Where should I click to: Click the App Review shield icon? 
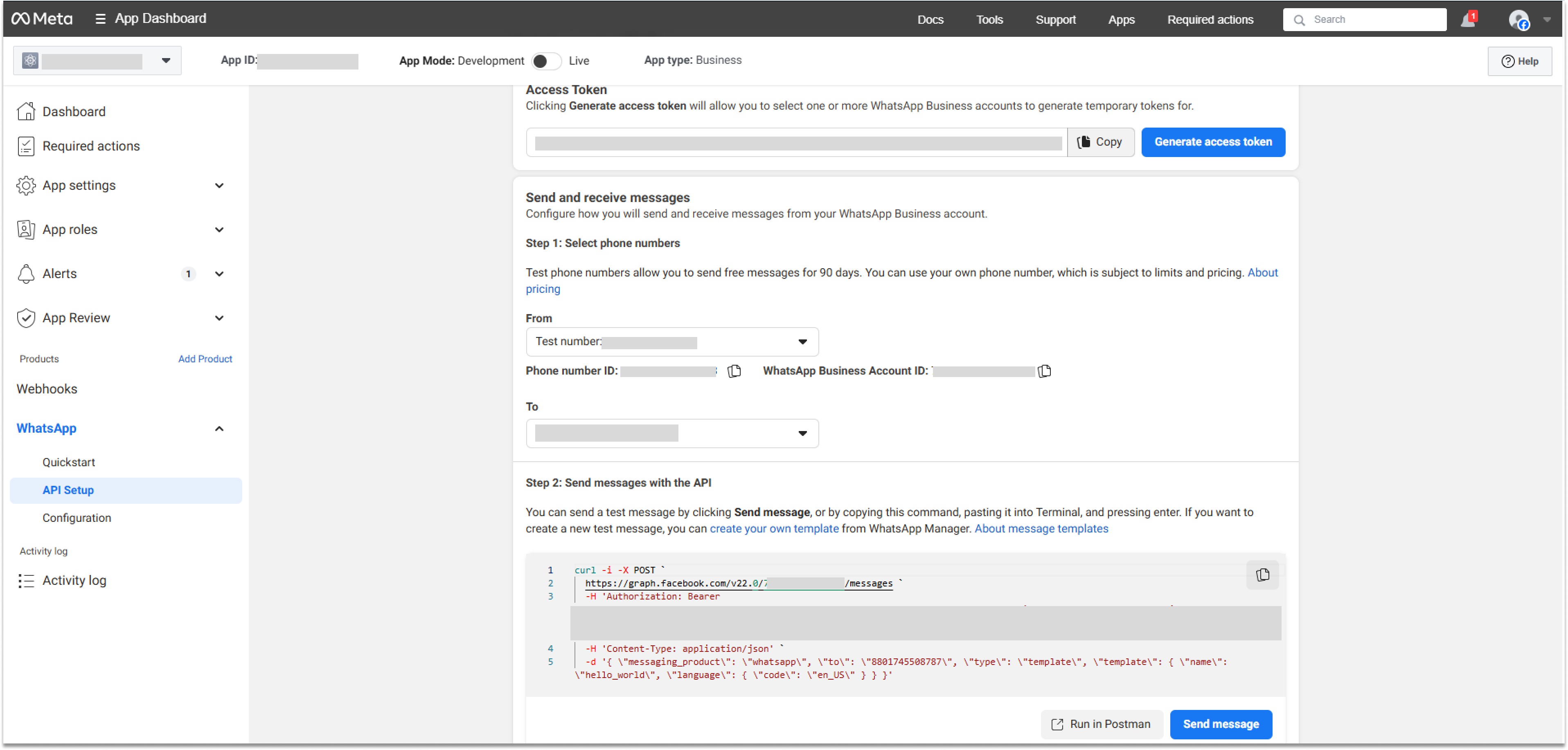[x=26, y=317]
